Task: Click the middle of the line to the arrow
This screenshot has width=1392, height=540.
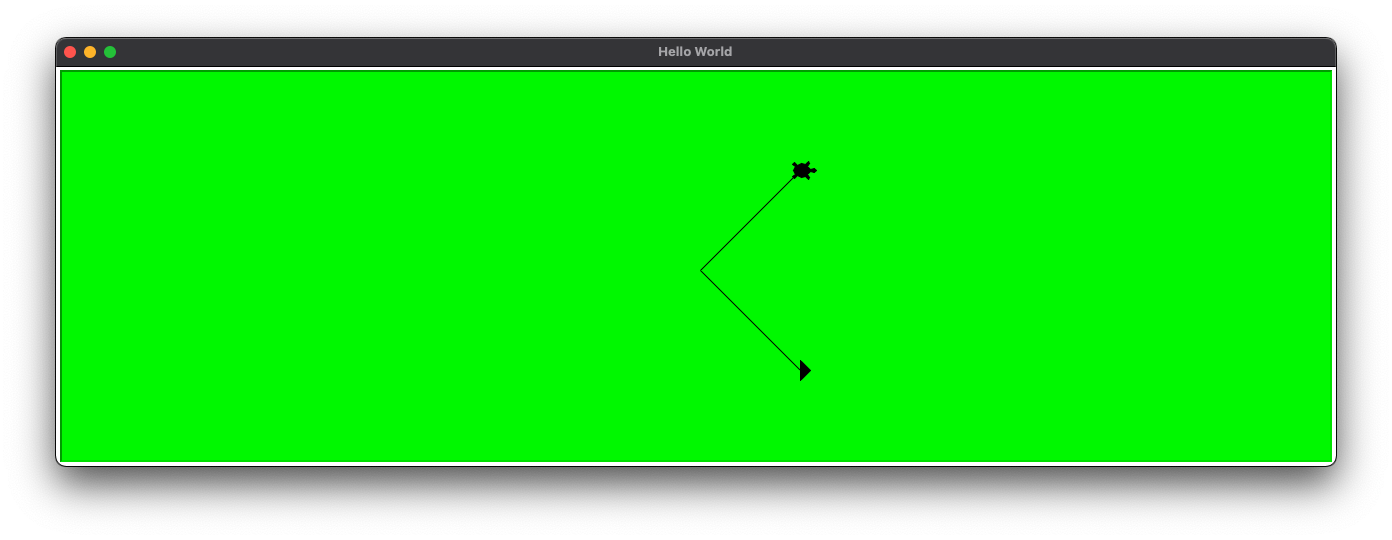Action: [x=751, y=321]
